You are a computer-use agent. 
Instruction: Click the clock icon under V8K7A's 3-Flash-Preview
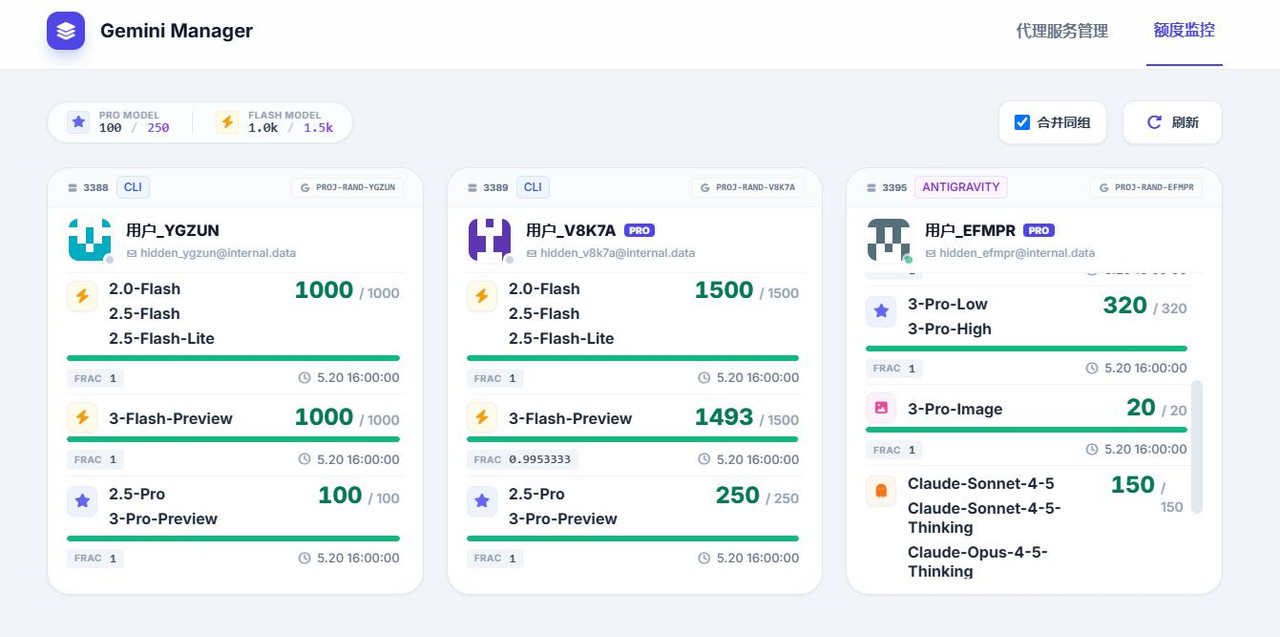pos(704,460)
